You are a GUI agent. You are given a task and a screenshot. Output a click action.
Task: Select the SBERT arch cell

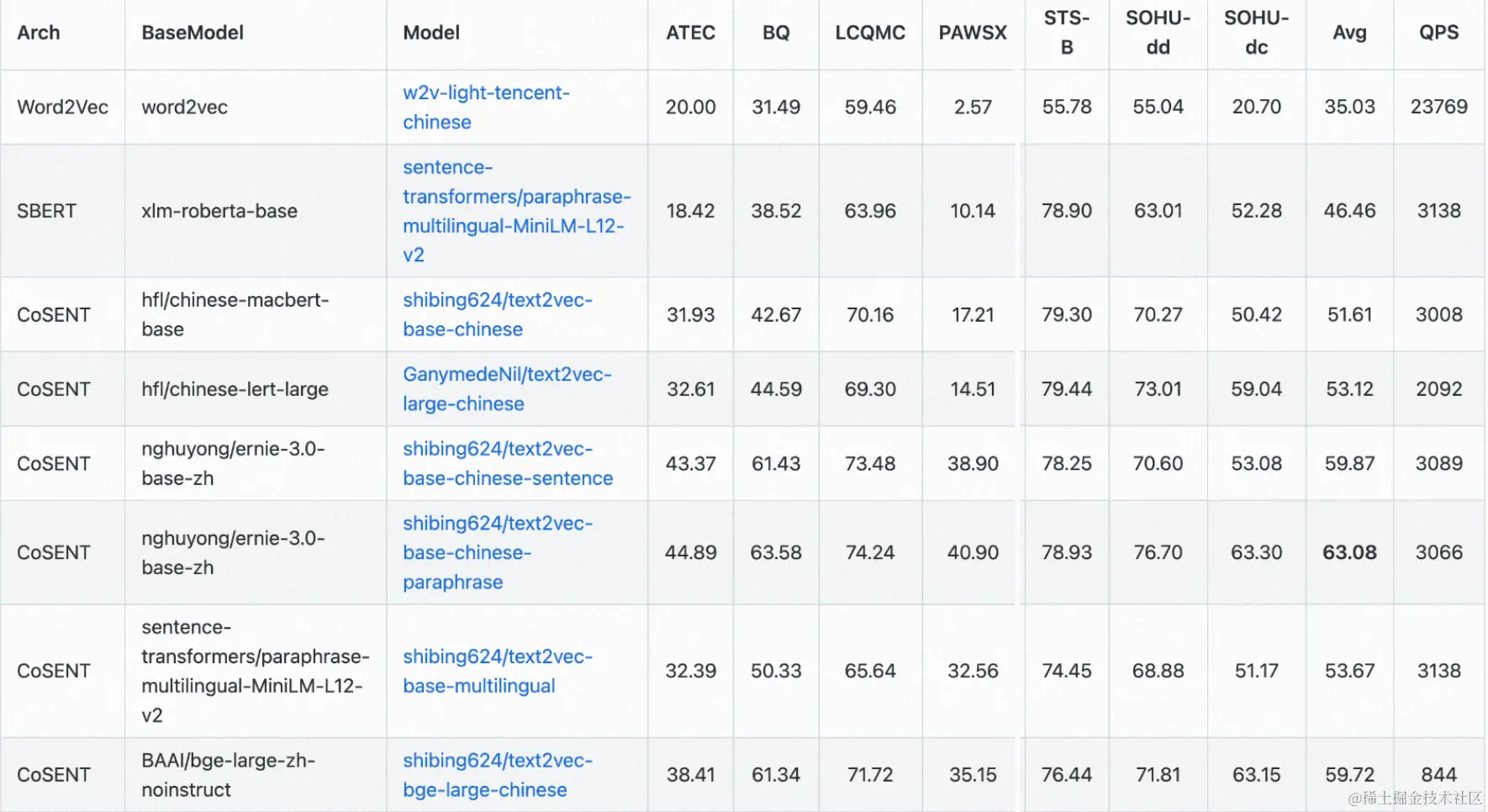(47, 211)
